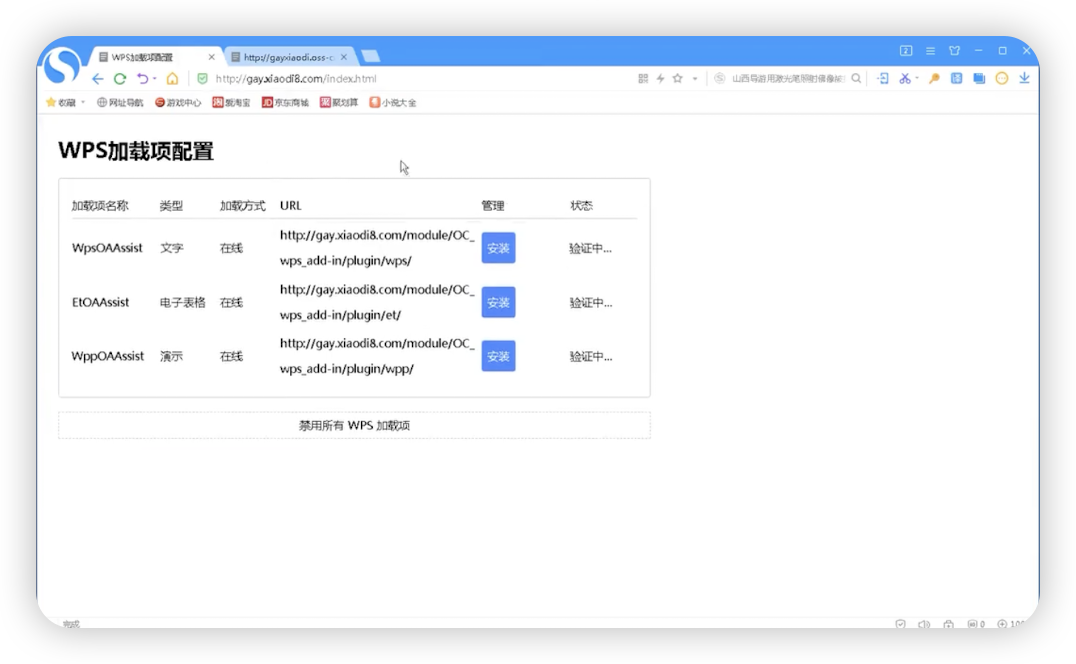
Task: Click the Sogou search engine logo
Action: (719, 79)
